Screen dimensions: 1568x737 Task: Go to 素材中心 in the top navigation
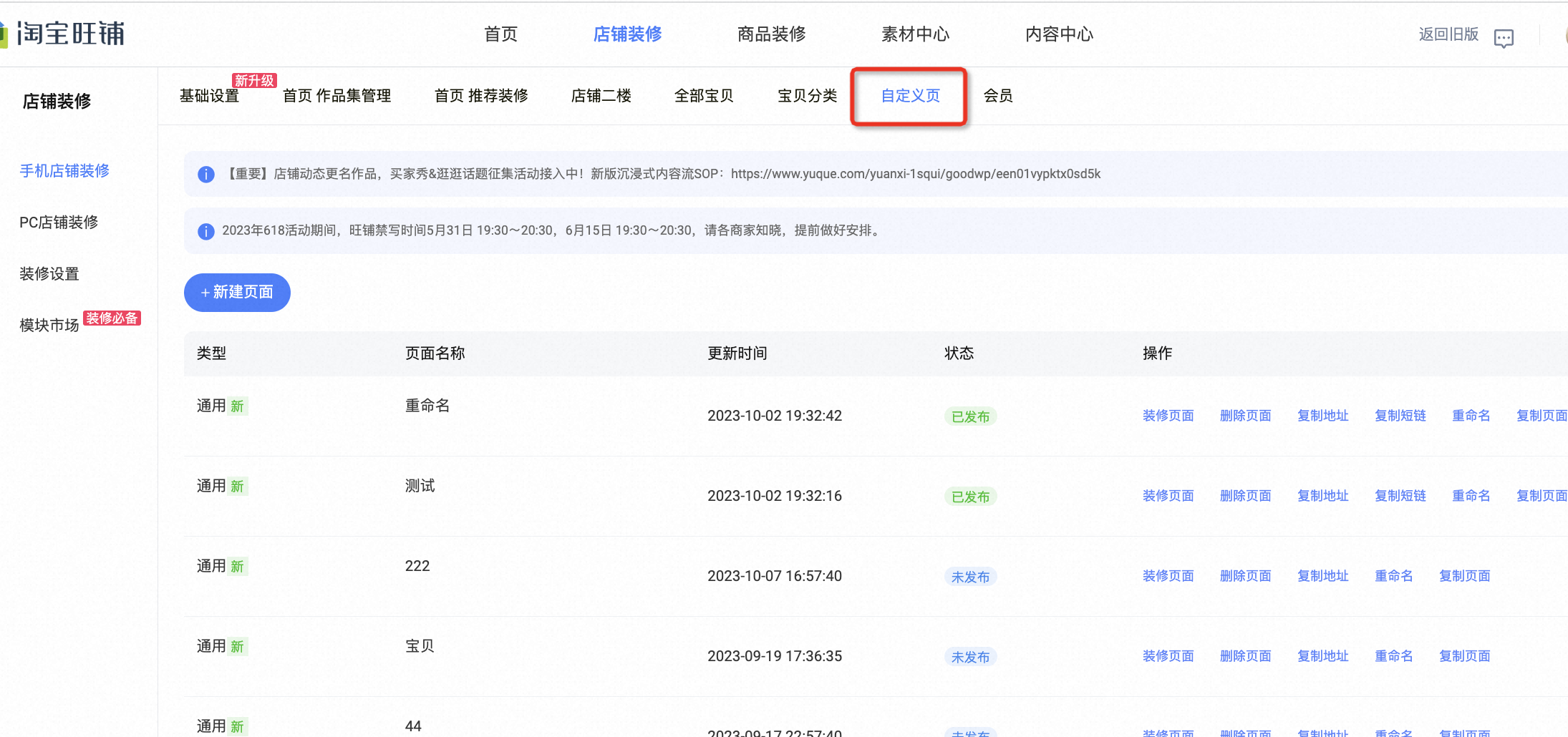tap(915, 34)
